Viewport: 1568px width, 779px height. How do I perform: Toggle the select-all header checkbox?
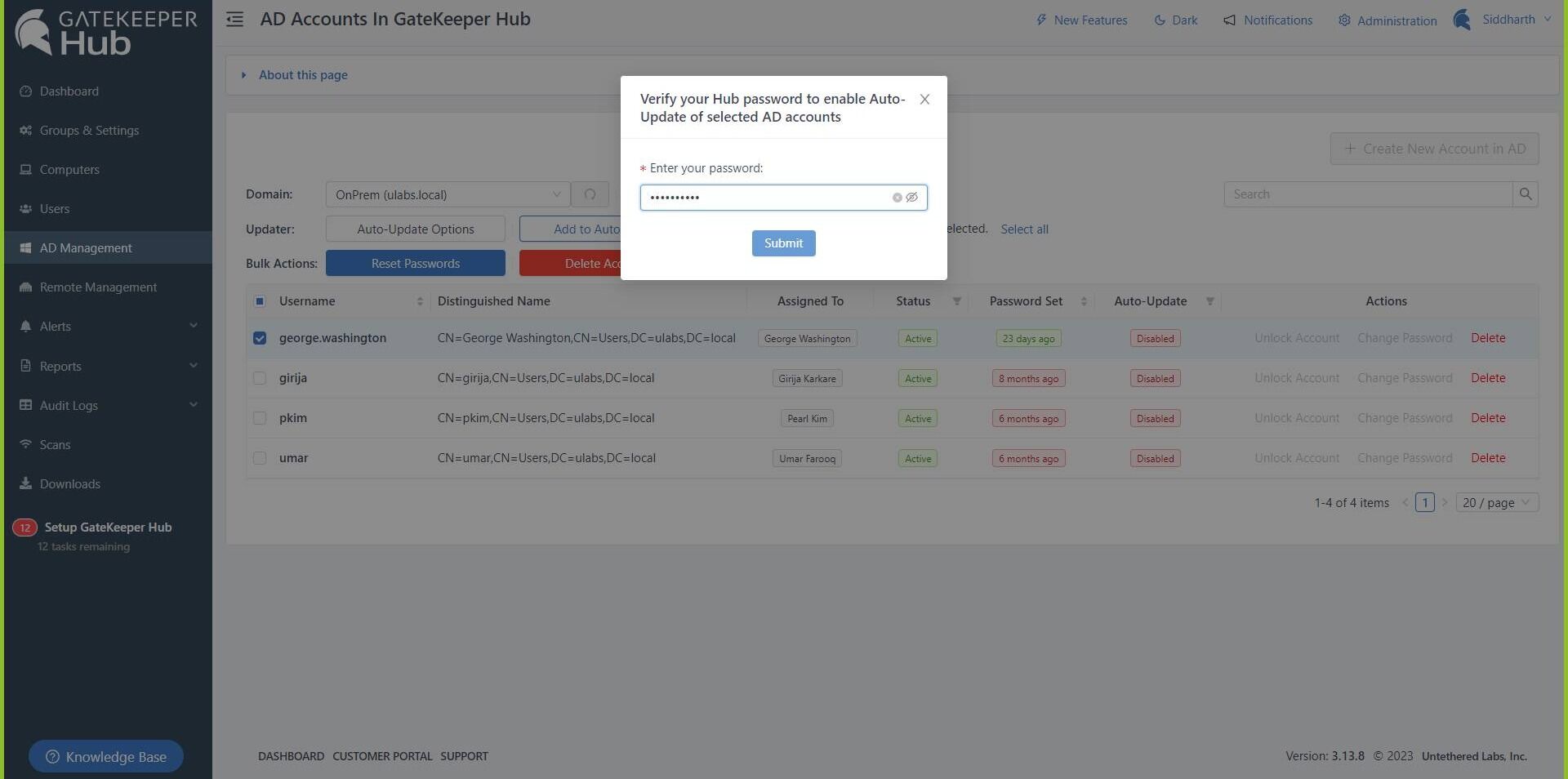tap(260, 301)
